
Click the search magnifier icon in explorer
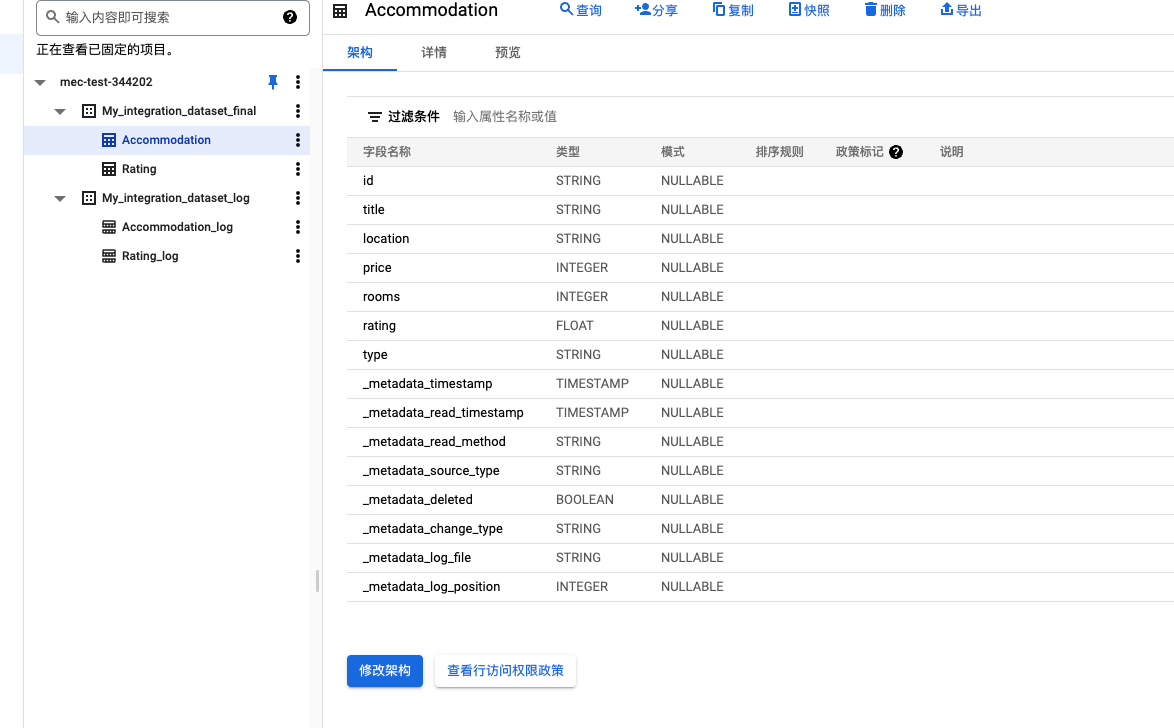(52, 16)
